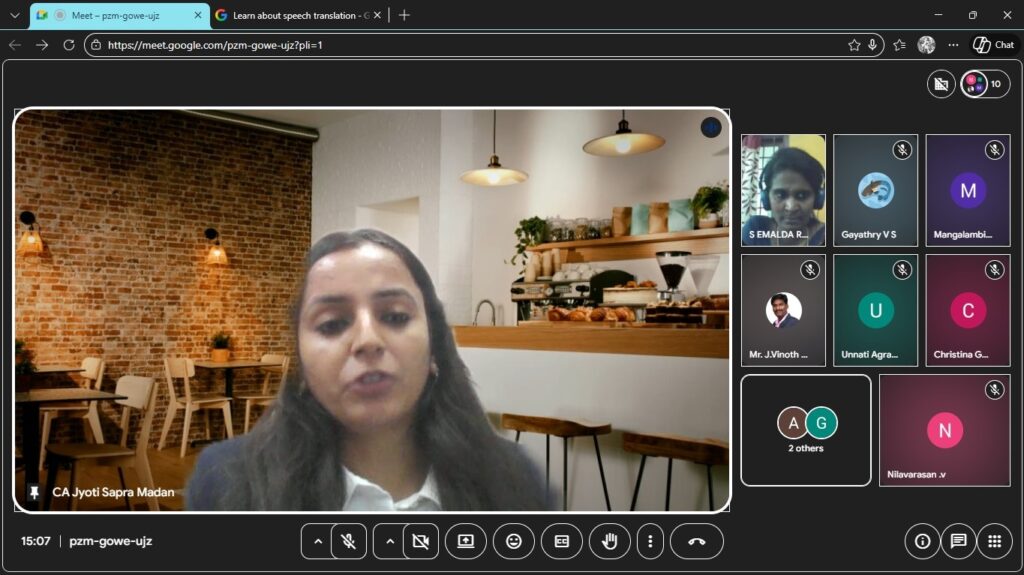Viewport: 1024px width, 575px height.
Task: Unmute the microphone
Action: click(349, 541)
